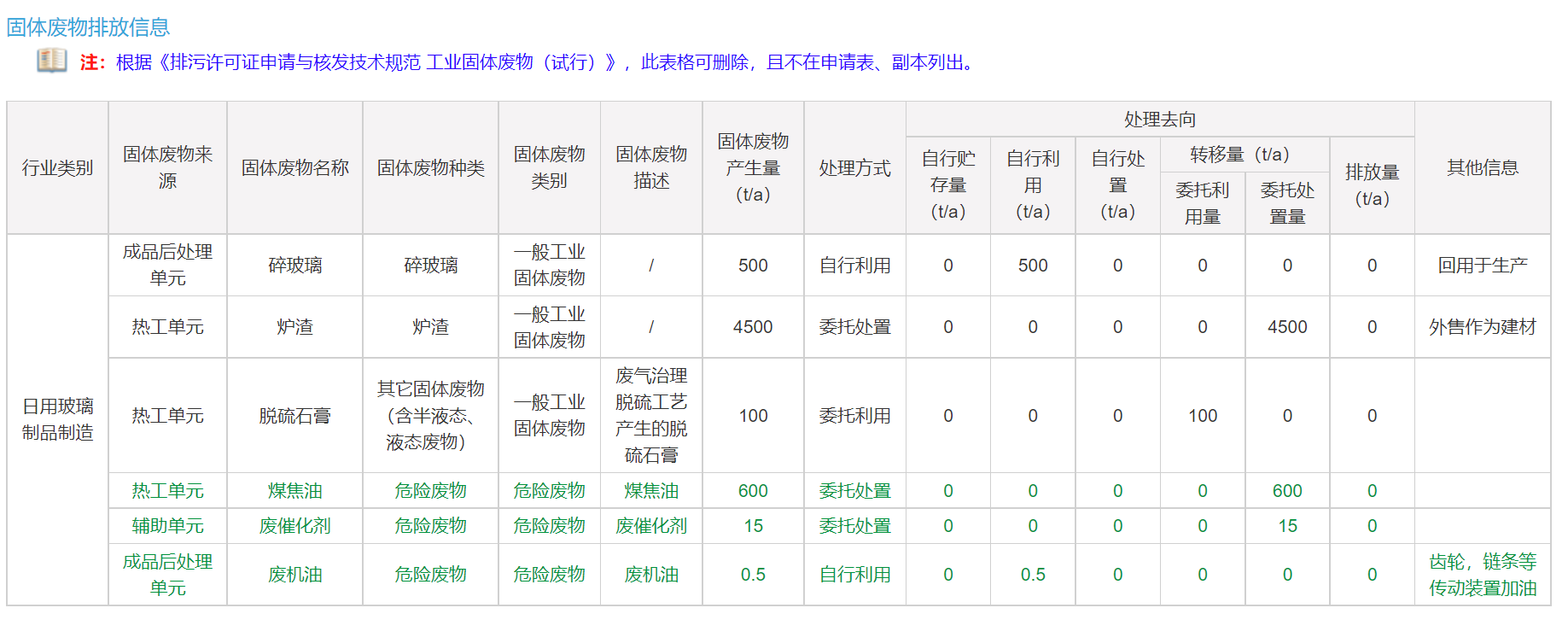Click 委托处置 in the 废催化剂 row

(854, 526)
